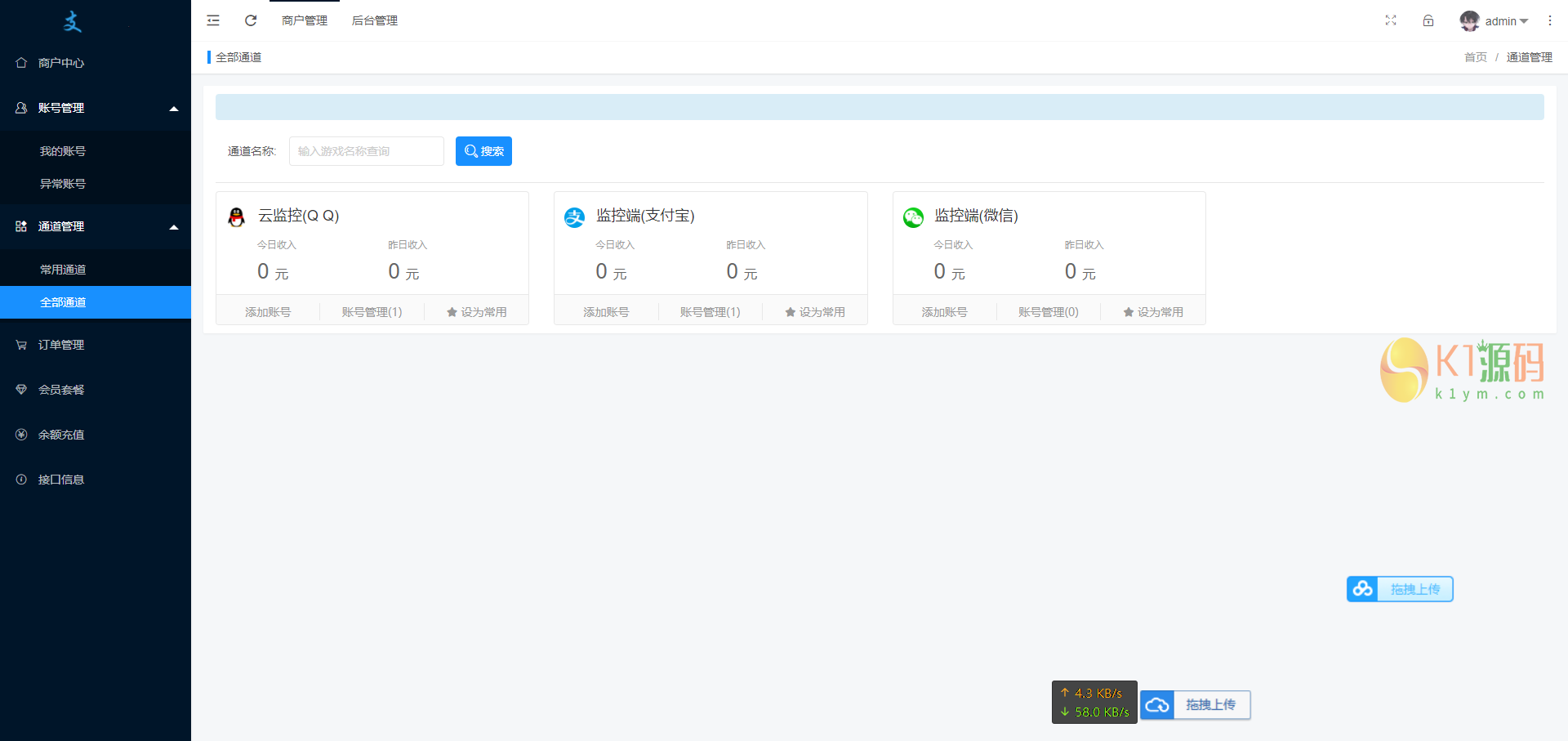Click the QQ penguin icon on 云监控 card

click(237, 216)
